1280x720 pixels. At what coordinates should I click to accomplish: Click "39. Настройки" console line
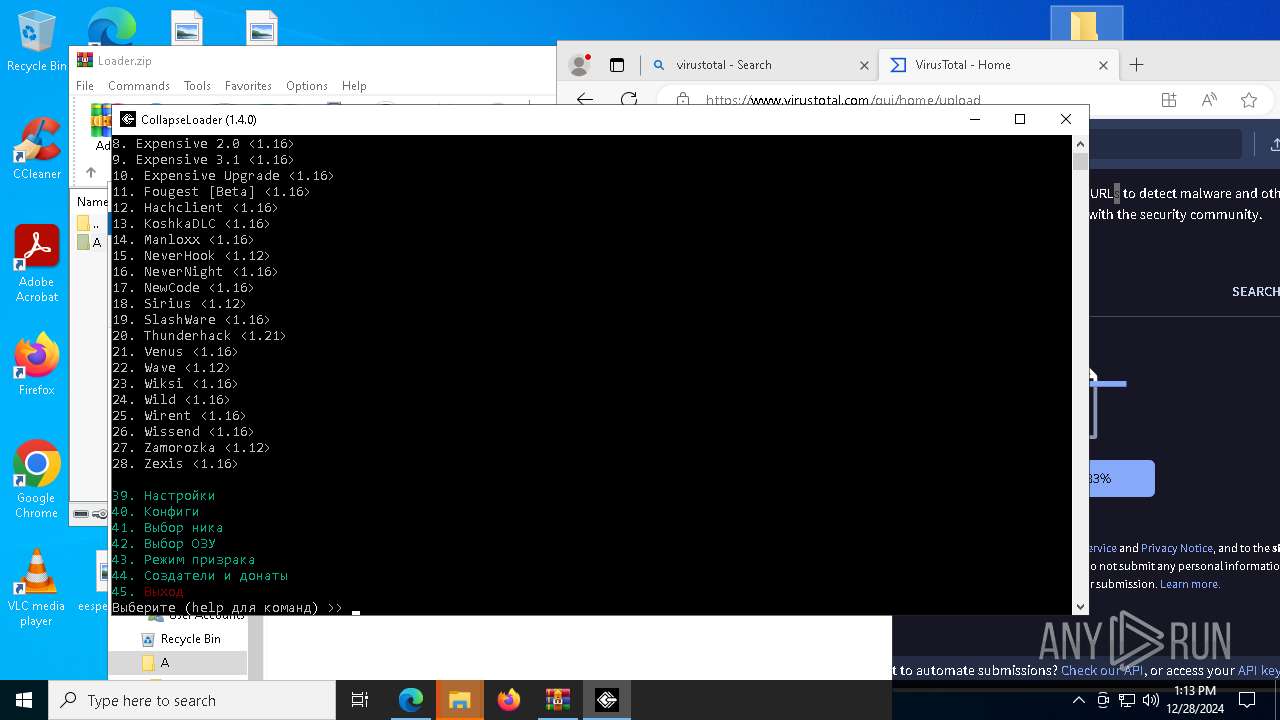[163, 496]
